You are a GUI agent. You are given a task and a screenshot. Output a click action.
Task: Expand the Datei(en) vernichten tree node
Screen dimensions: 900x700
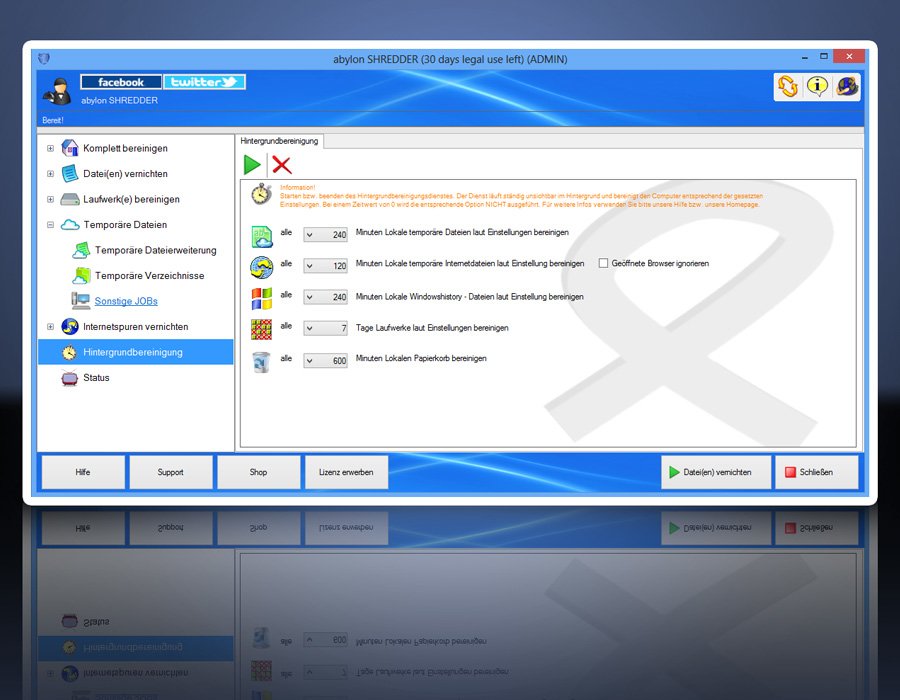(x=51, y=173)
